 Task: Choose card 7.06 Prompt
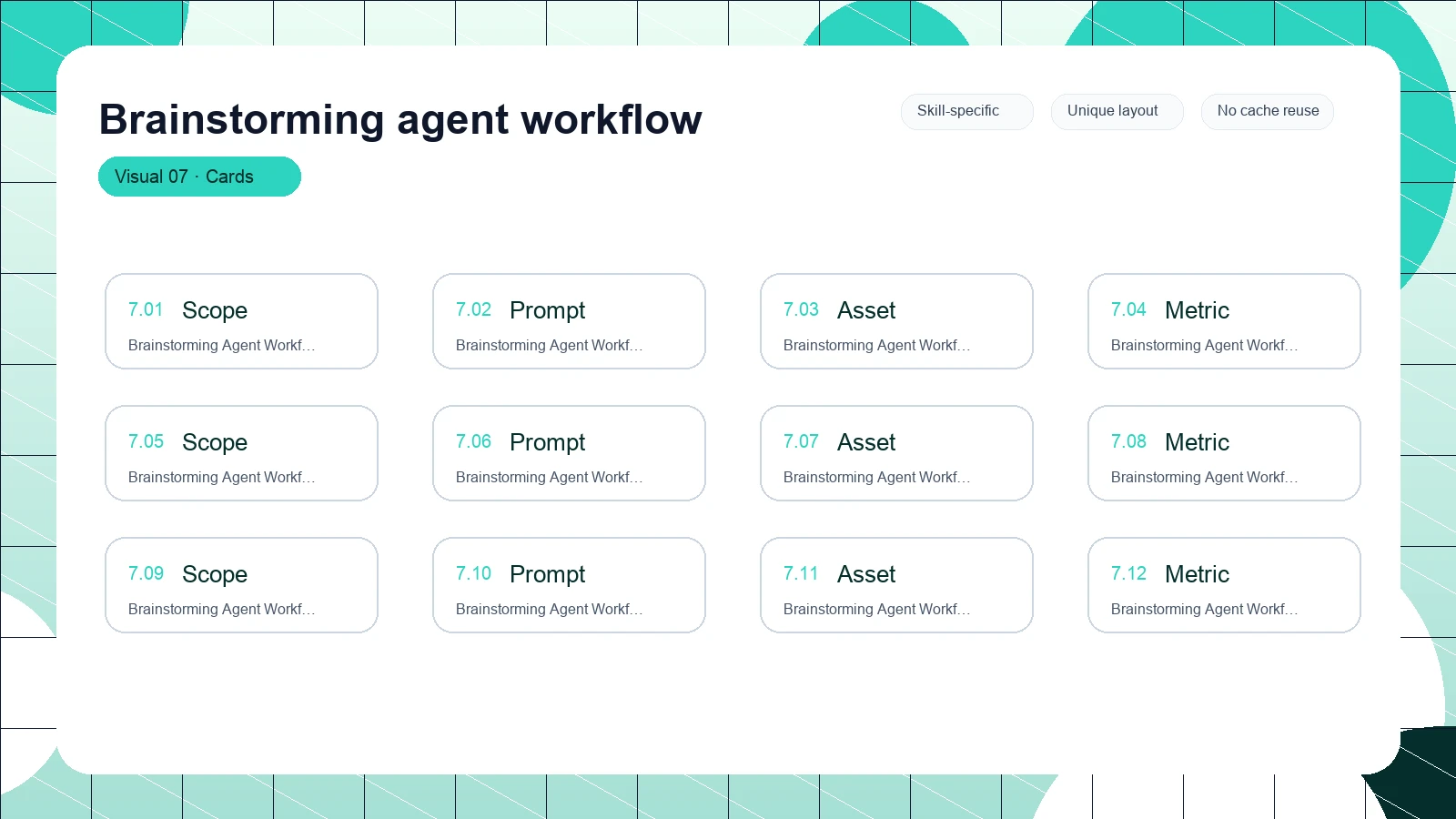pyautogui.click(x=569, y=453)
